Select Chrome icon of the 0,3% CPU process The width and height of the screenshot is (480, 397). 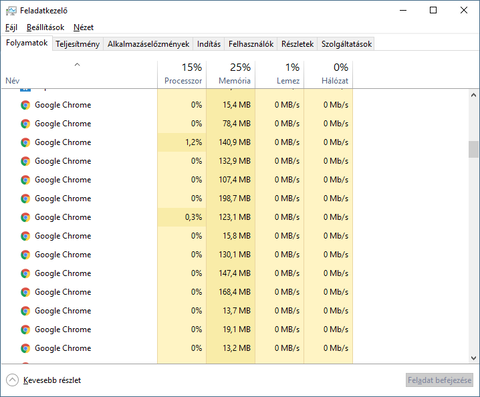coord(25,217)
